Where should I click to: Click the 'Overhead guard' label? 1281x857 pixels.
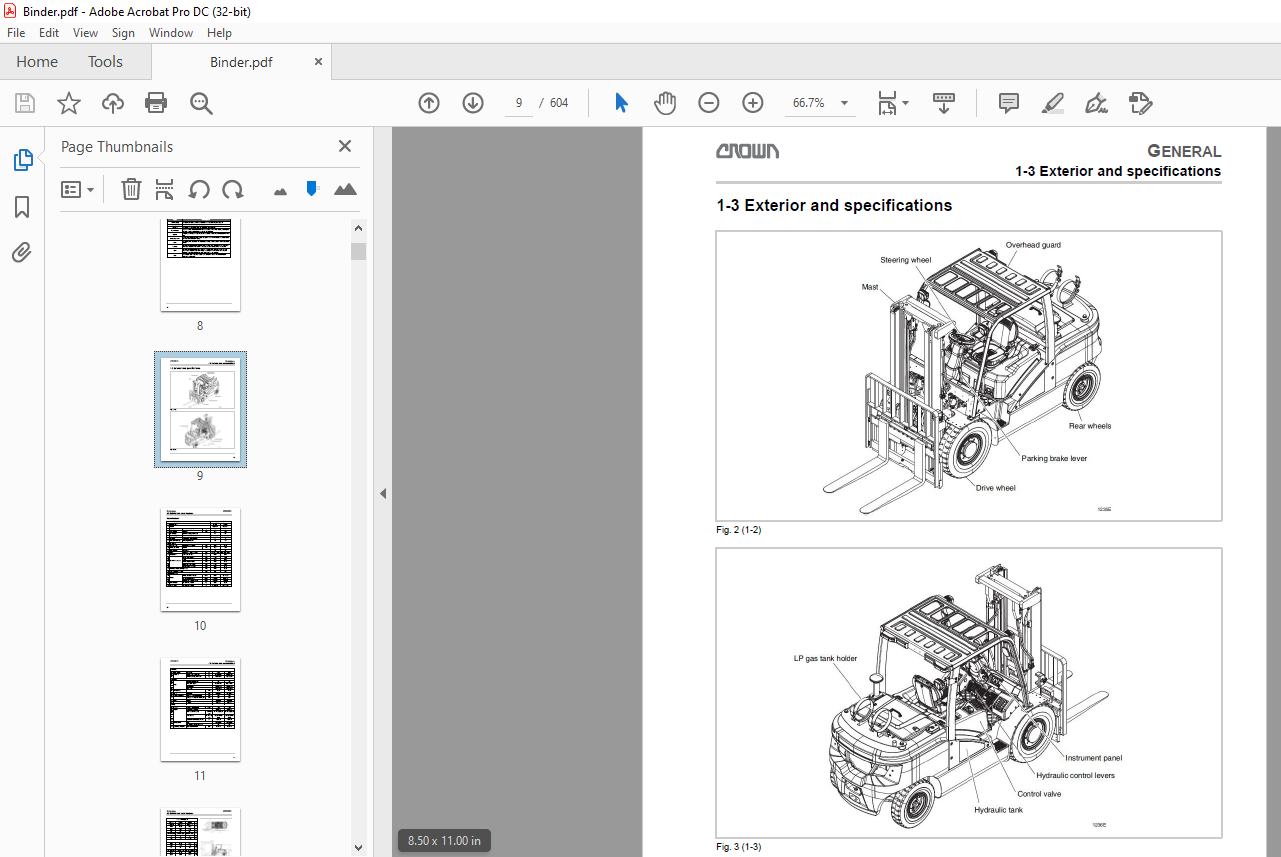coord(1033,245)
